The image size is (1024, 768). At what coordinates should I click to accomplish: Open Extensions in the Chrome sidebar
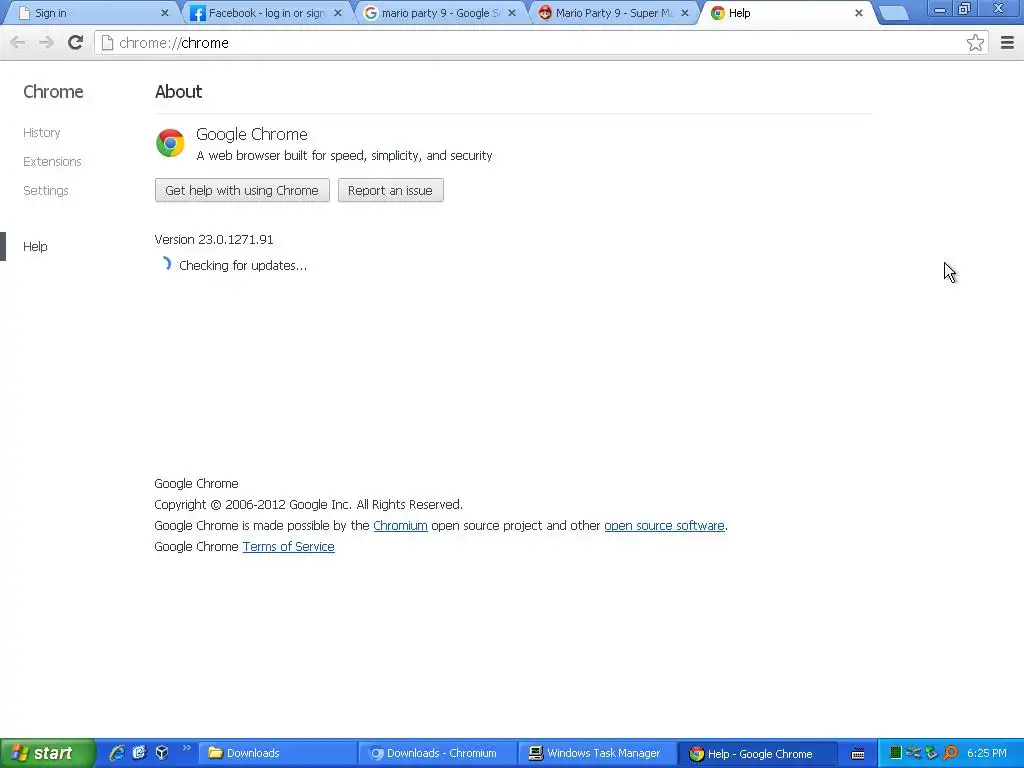[52, 161]
